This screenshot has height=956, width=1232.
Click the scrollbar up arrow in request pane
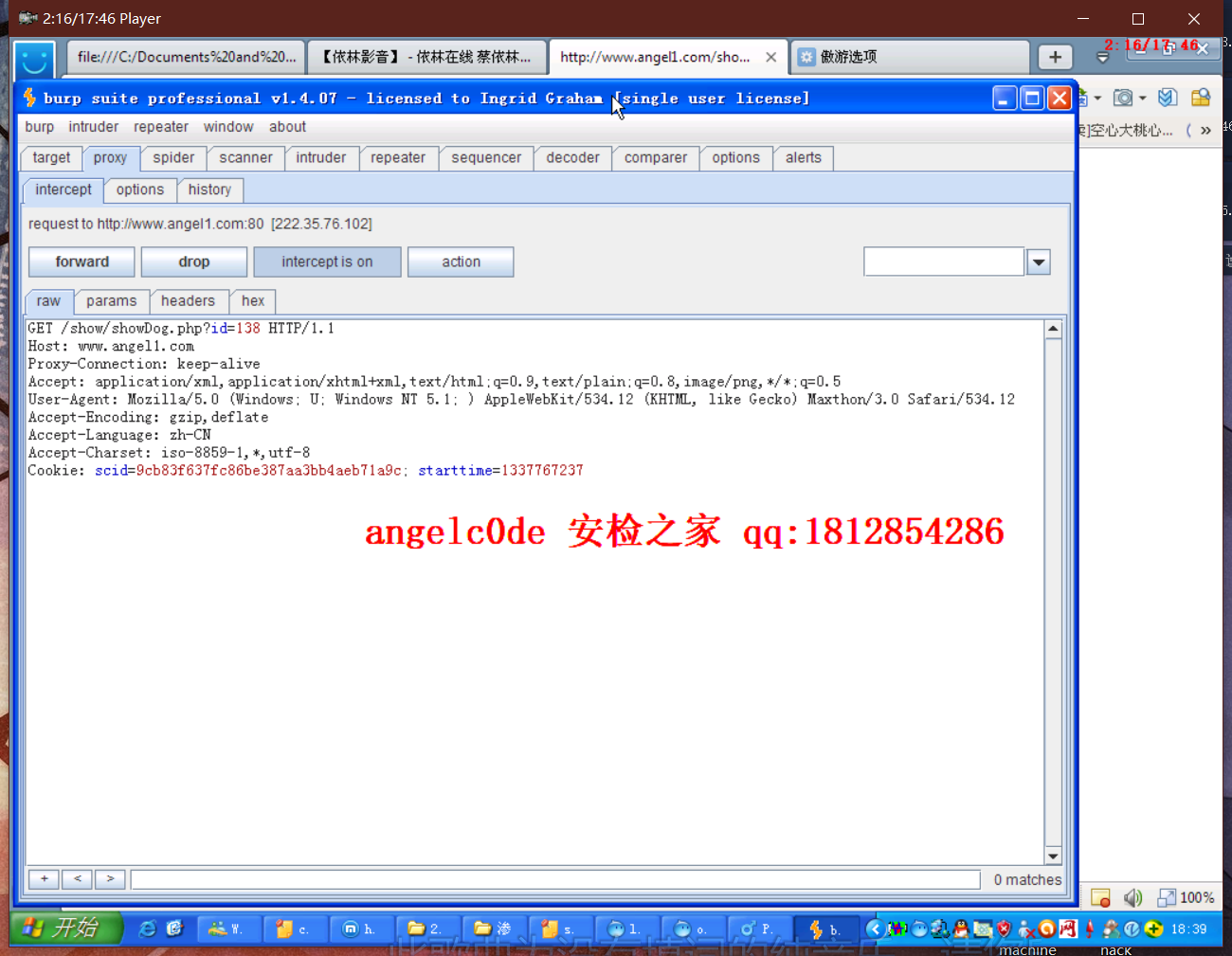pyautogui.click(x=1053, y=329)
